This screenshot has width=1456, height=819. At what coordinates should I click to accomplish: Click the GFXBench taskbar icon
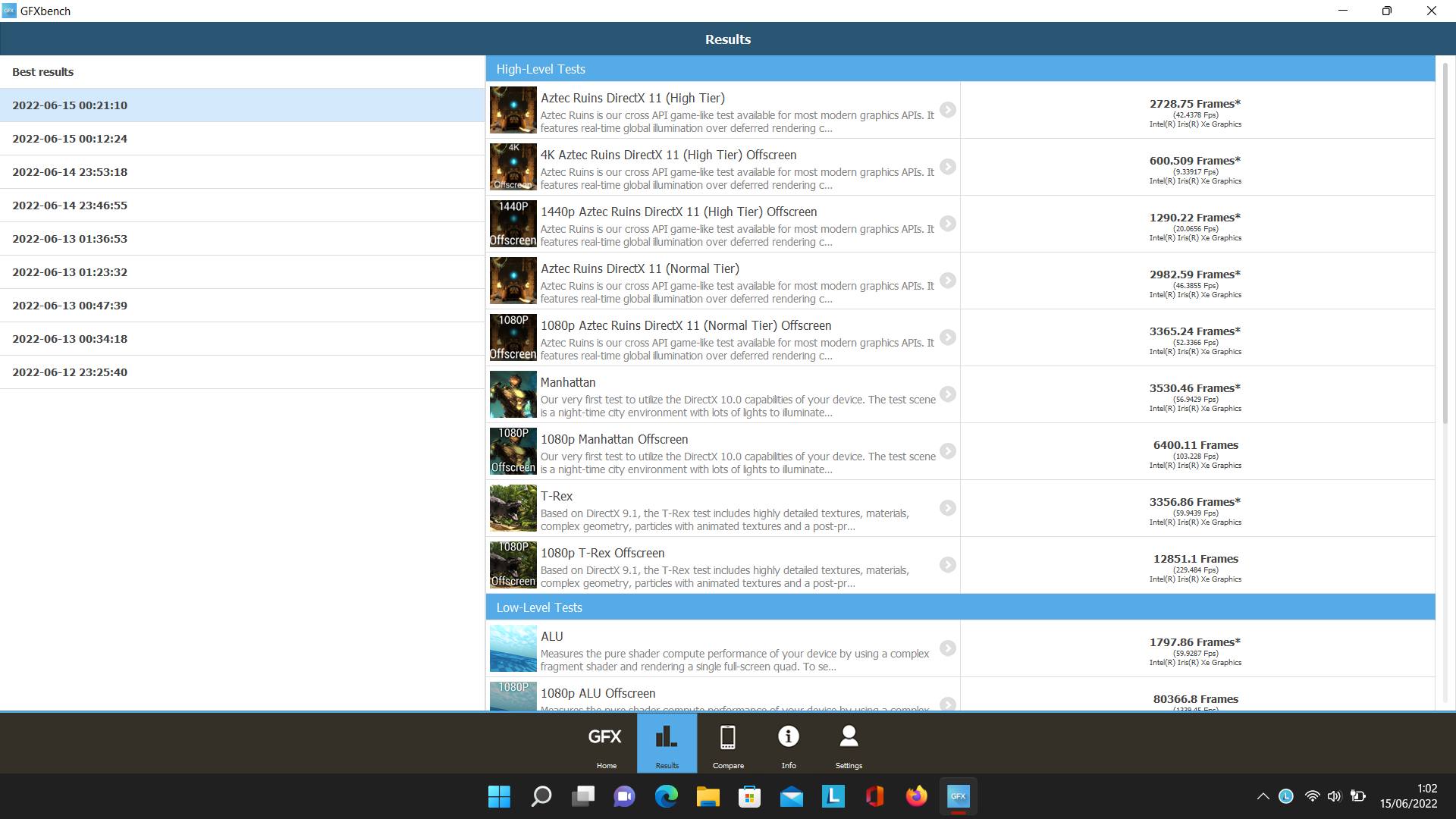[958, 796]
